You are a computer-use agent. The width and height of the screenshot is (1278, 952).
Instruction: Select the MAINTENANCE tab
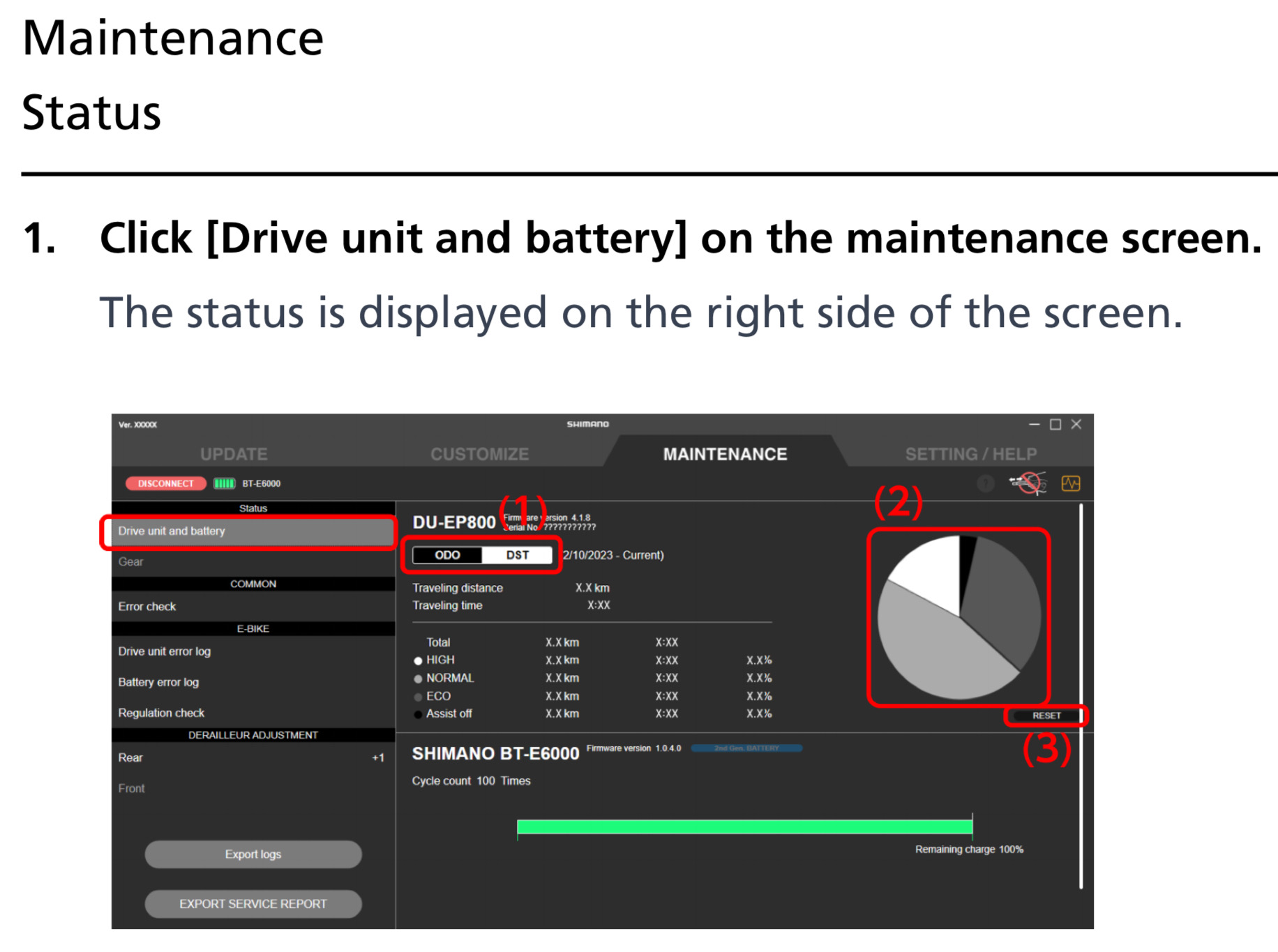[725, 454]
